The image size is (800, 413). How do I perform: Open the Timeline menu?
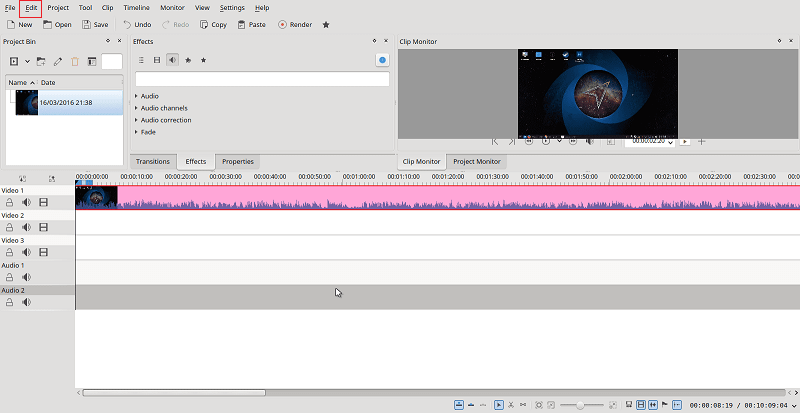point(136,7)
